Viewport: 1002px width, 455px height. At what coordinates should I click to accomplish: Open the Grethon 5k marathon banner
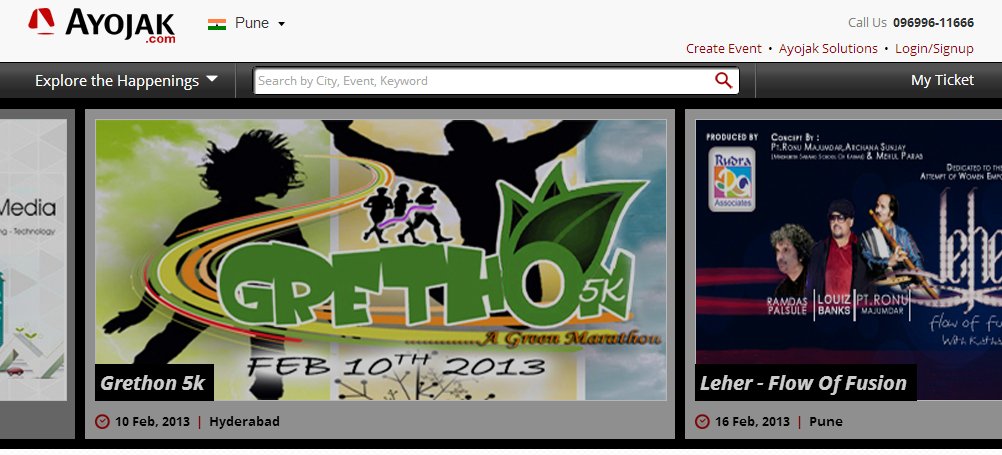point(380,260)
